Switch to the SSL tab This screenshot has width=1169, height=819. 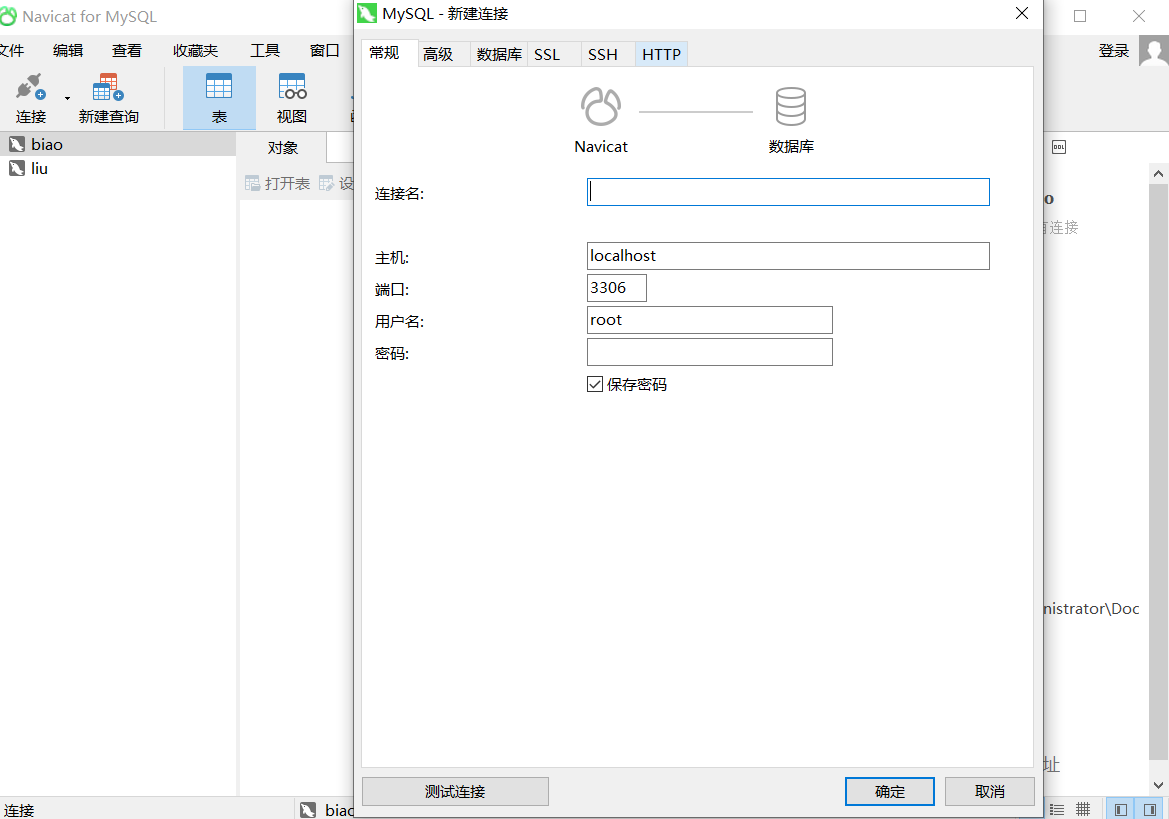(554, 54)
